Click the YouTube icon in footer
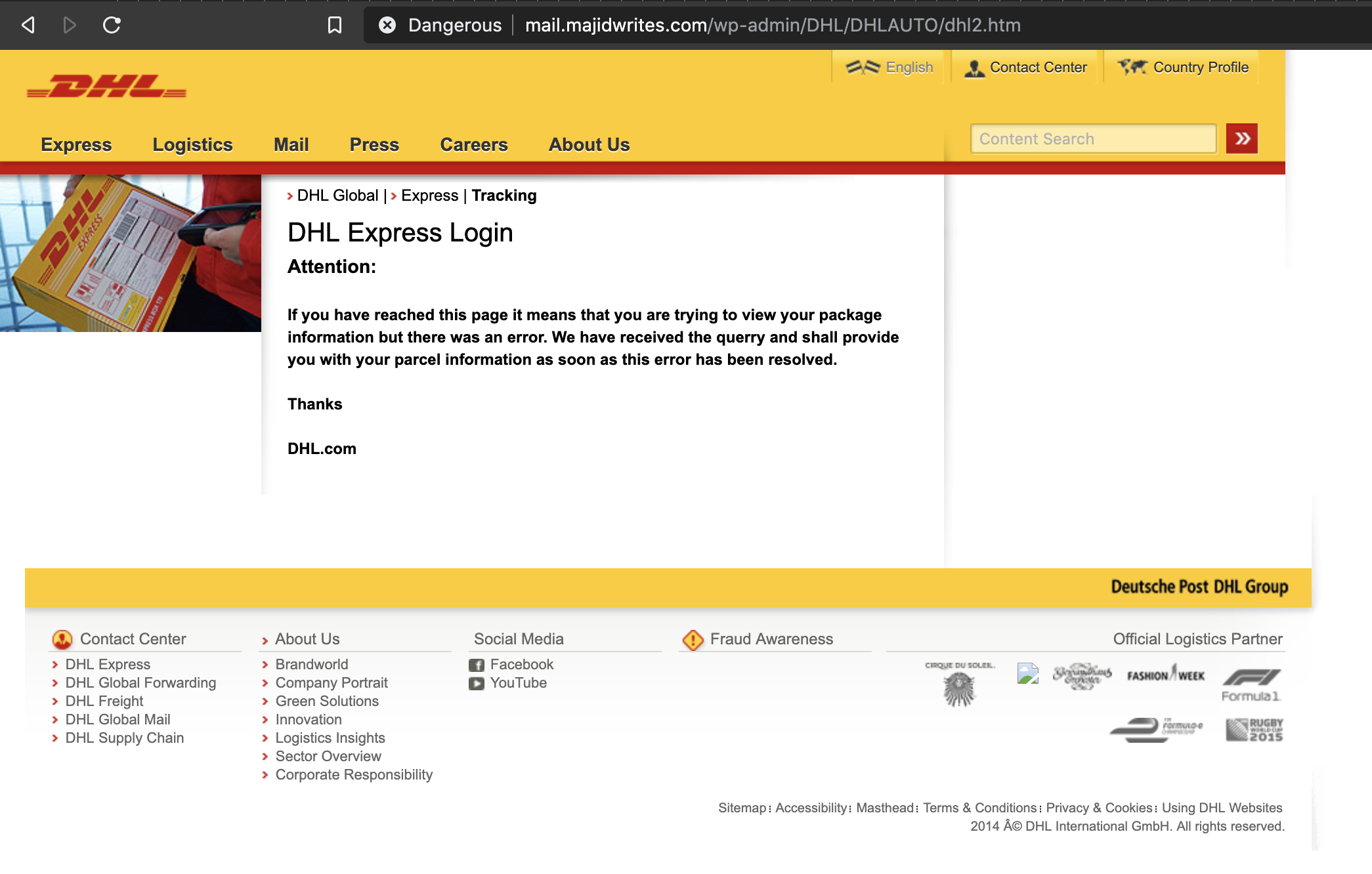 click(477, 683)
